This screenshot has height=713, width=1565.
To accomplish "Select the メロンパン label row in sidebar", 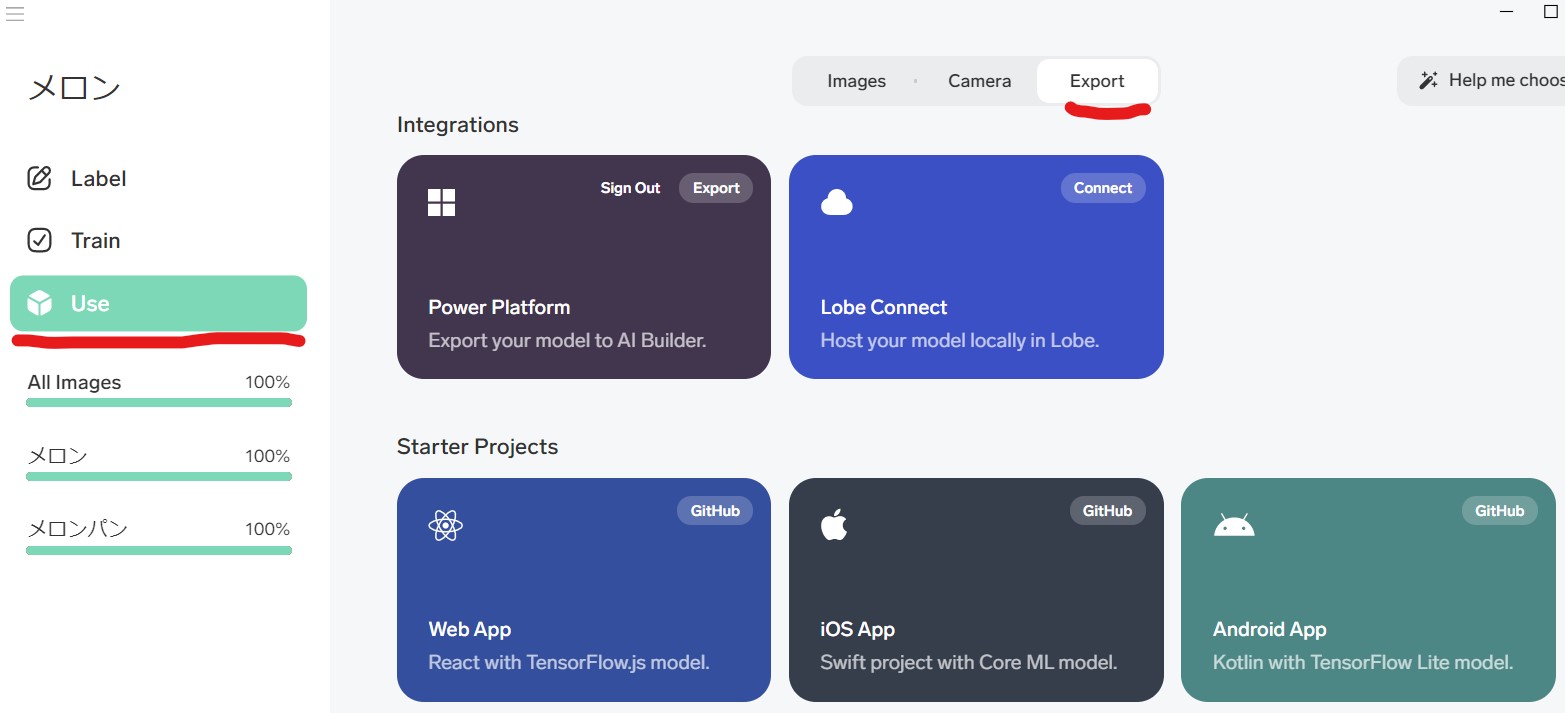I will tap(159, 536).
